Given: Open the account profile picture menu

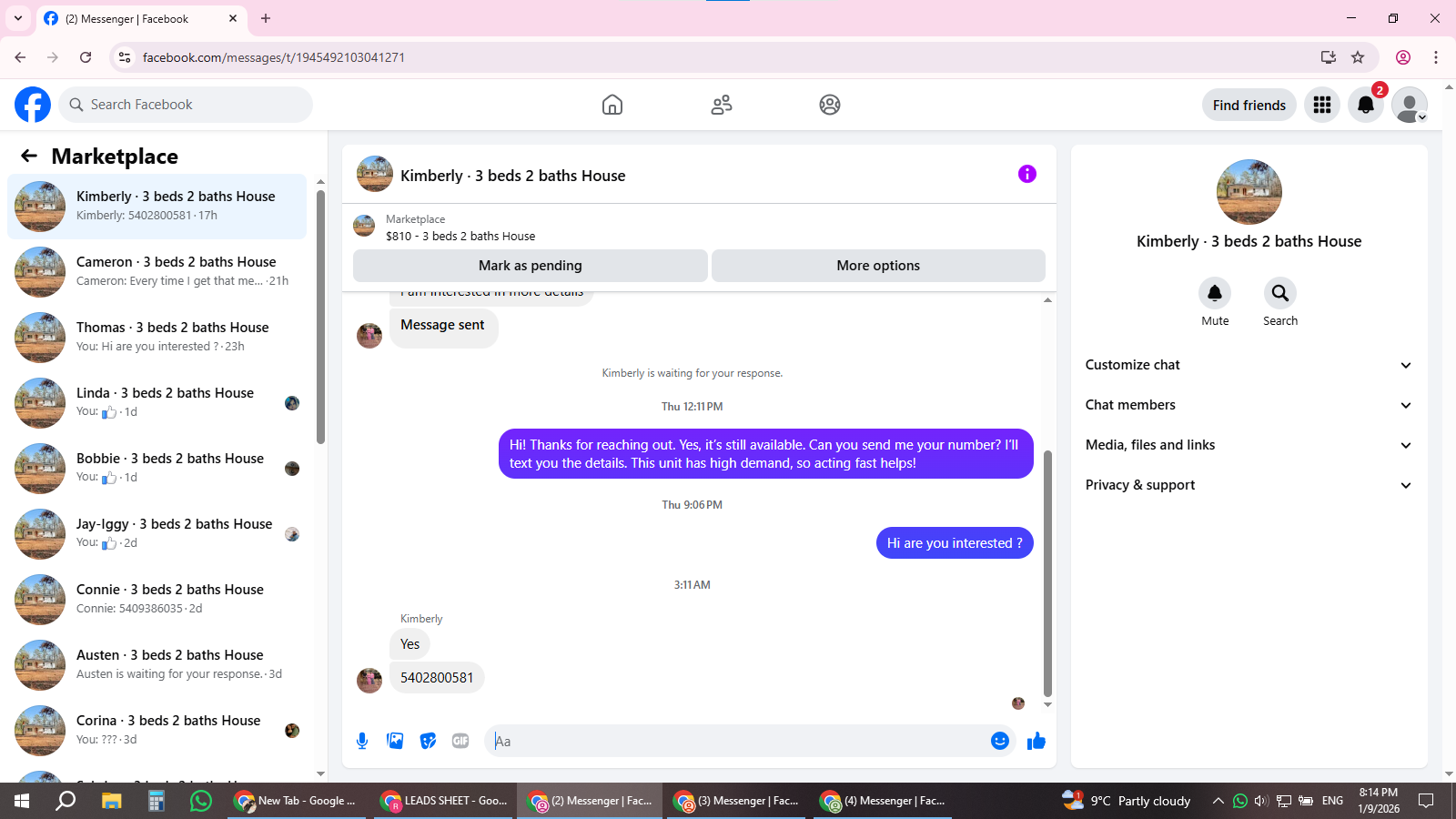Looking at the screenshot, I should tap(1410, 105).
